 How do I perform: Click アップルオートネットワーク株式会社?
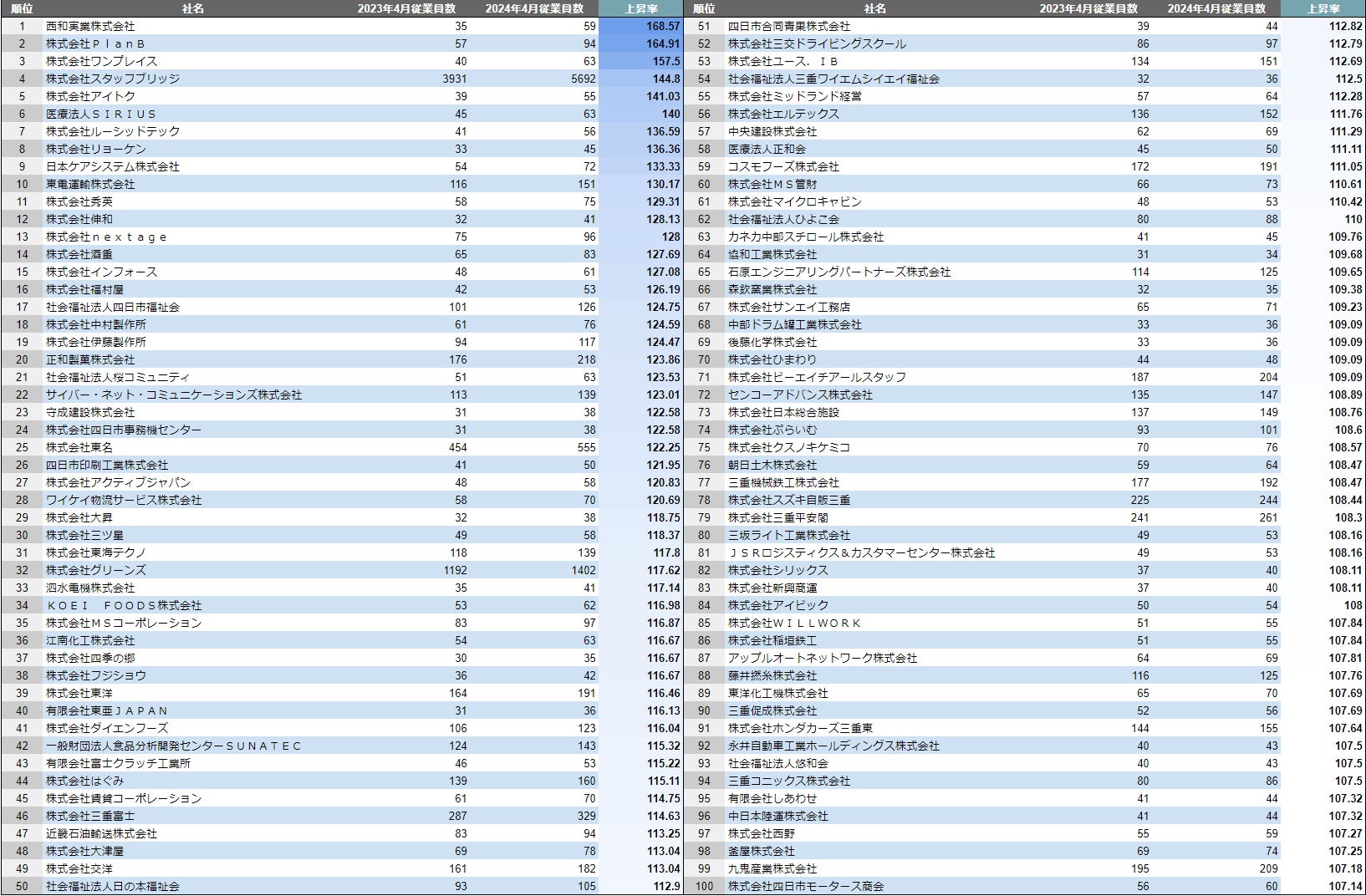point(823,658)
